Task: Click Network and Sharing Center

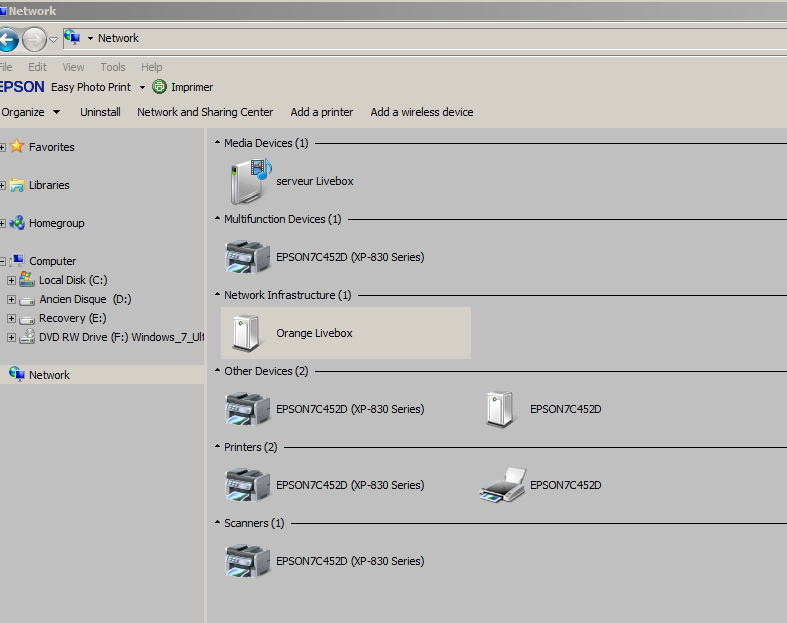Action: [x=205, y=112]
